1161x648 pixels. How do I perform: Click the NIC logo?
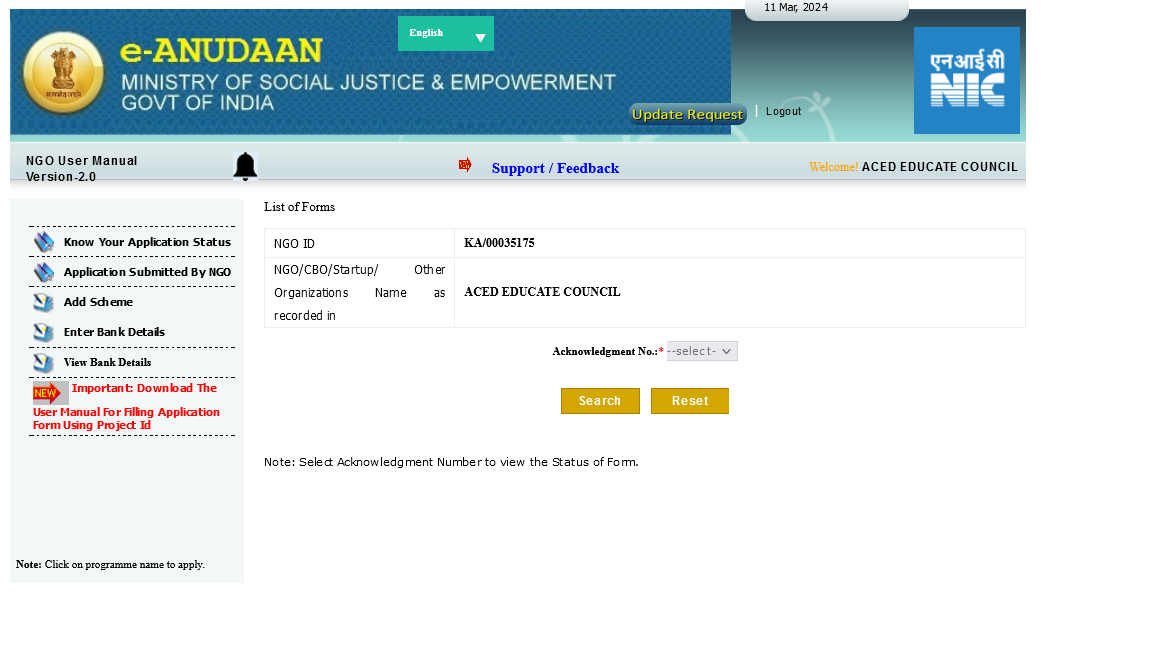966,81
